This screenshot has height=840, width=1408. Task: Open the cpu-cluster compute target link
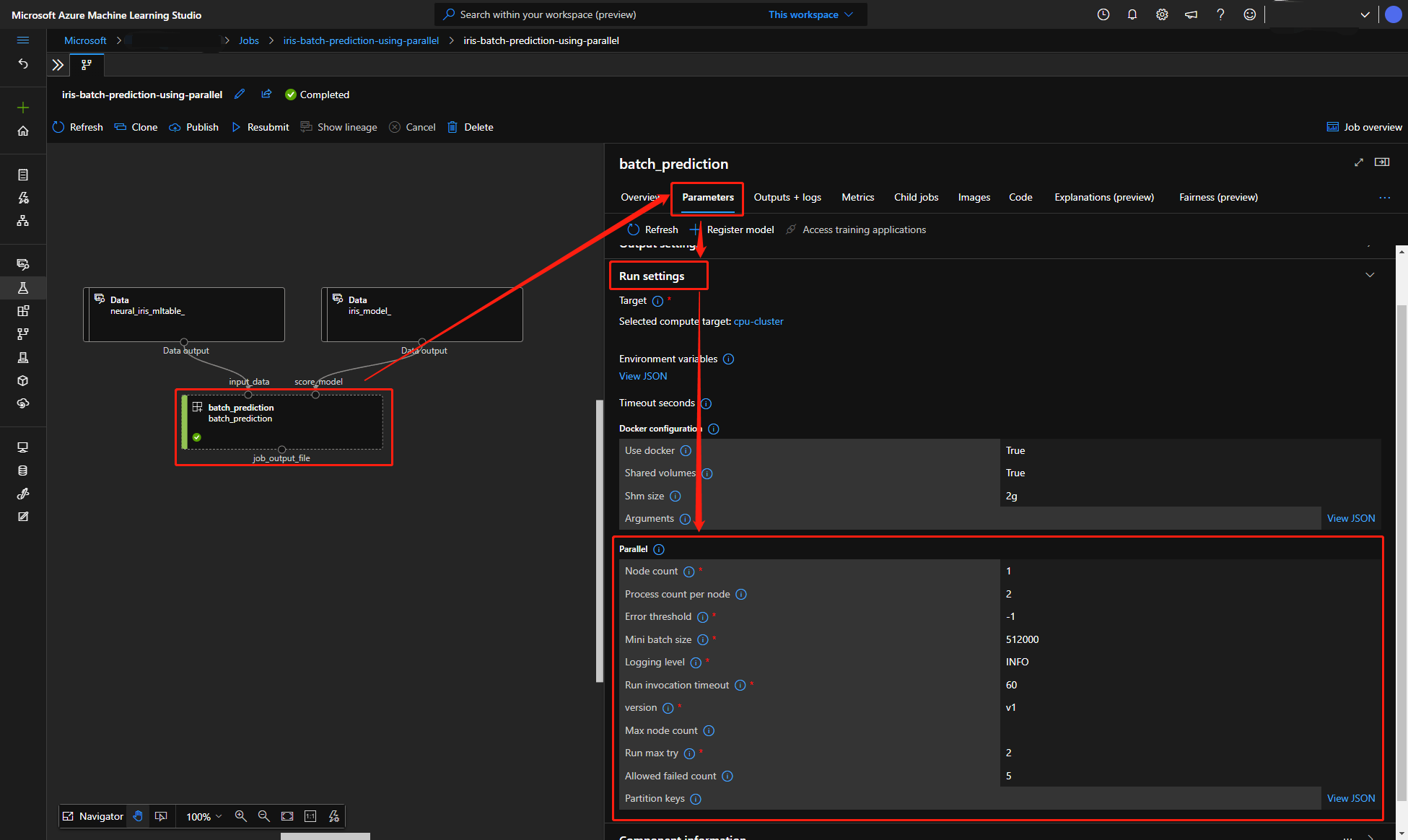(758, 321)
